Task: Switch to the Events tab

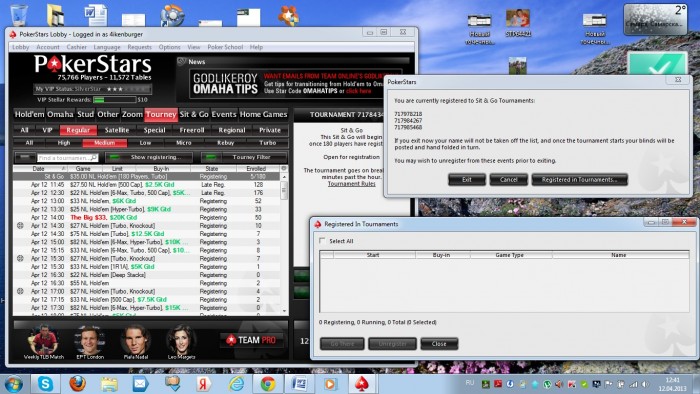Action: tap(224, 114)
